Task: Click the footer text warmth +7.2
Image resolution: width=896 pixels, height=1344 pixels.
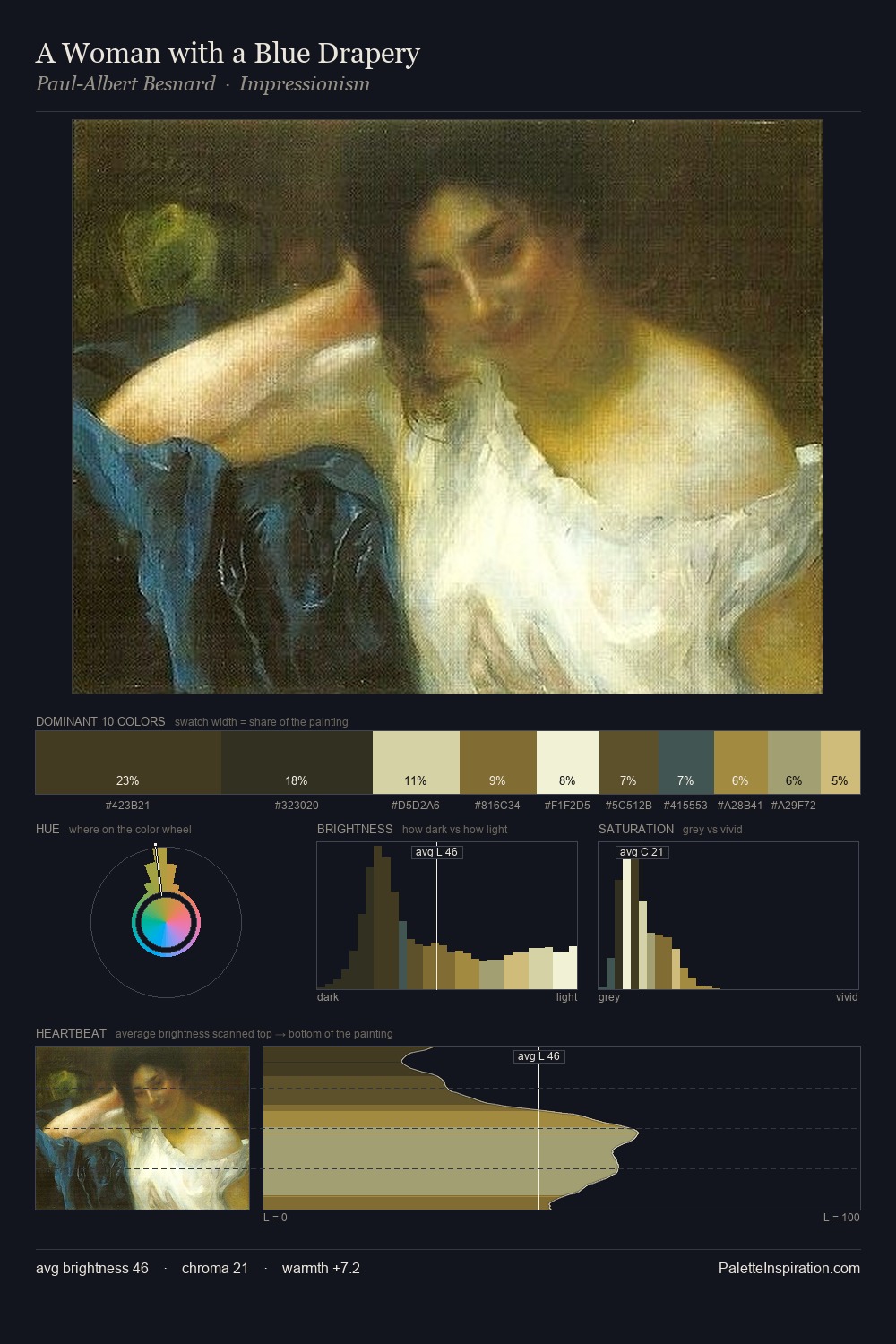Action: (x=321, y=1268)
